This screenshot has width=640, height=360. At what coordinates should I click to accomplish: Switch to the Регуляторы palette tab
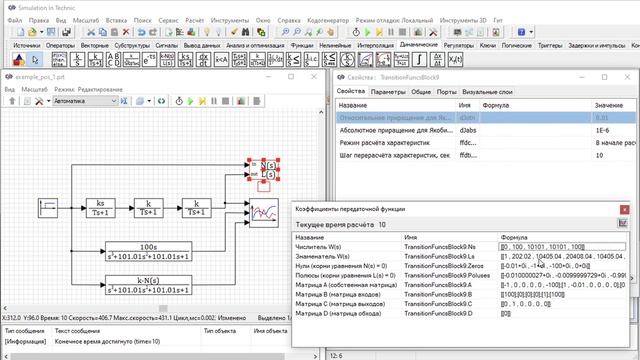point(459,45)
